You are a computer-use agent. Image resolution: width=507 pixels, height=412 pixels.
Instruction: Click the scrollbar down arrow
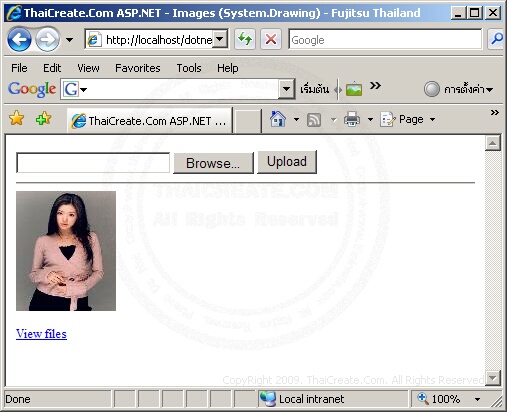[493, 378]
